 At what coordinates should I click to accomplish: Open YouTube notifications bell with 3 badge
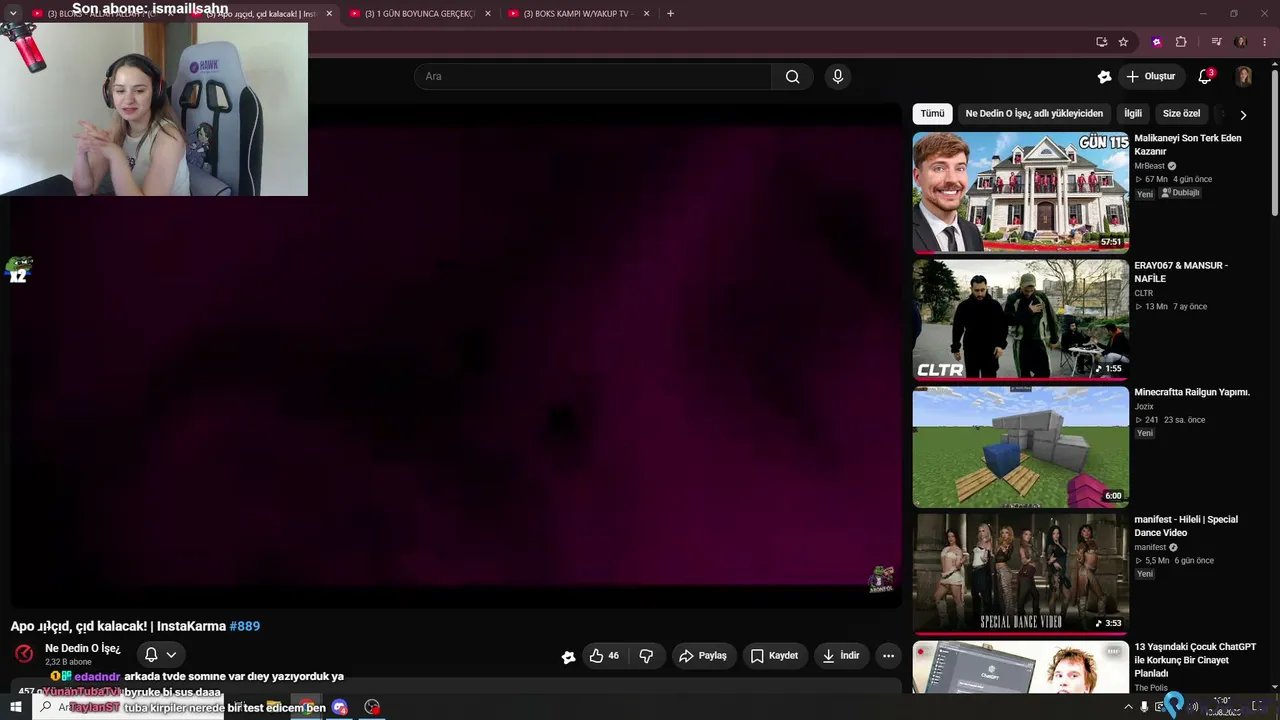tap(1205, 77)
